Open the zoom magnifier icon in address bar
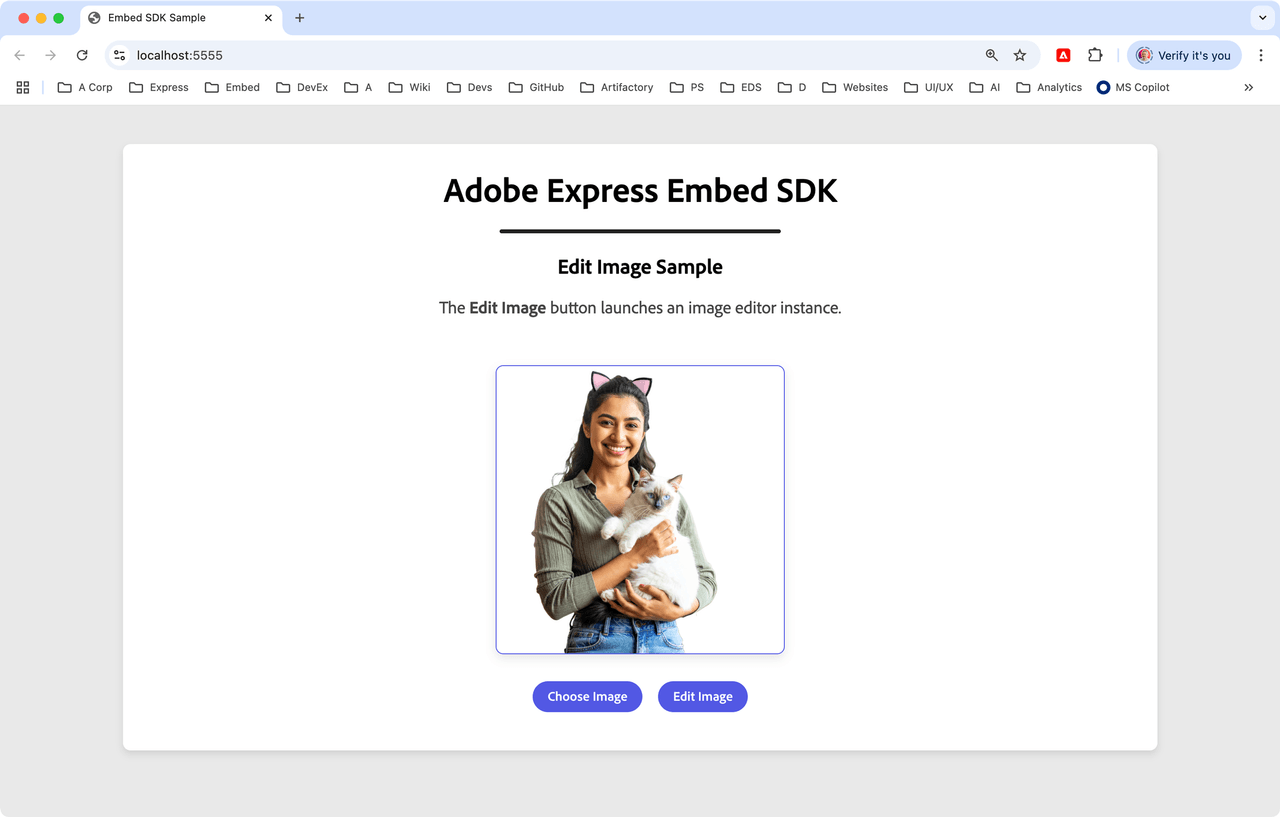The width and height of the screenshot is (1280, 817). (x=991, y=56)
